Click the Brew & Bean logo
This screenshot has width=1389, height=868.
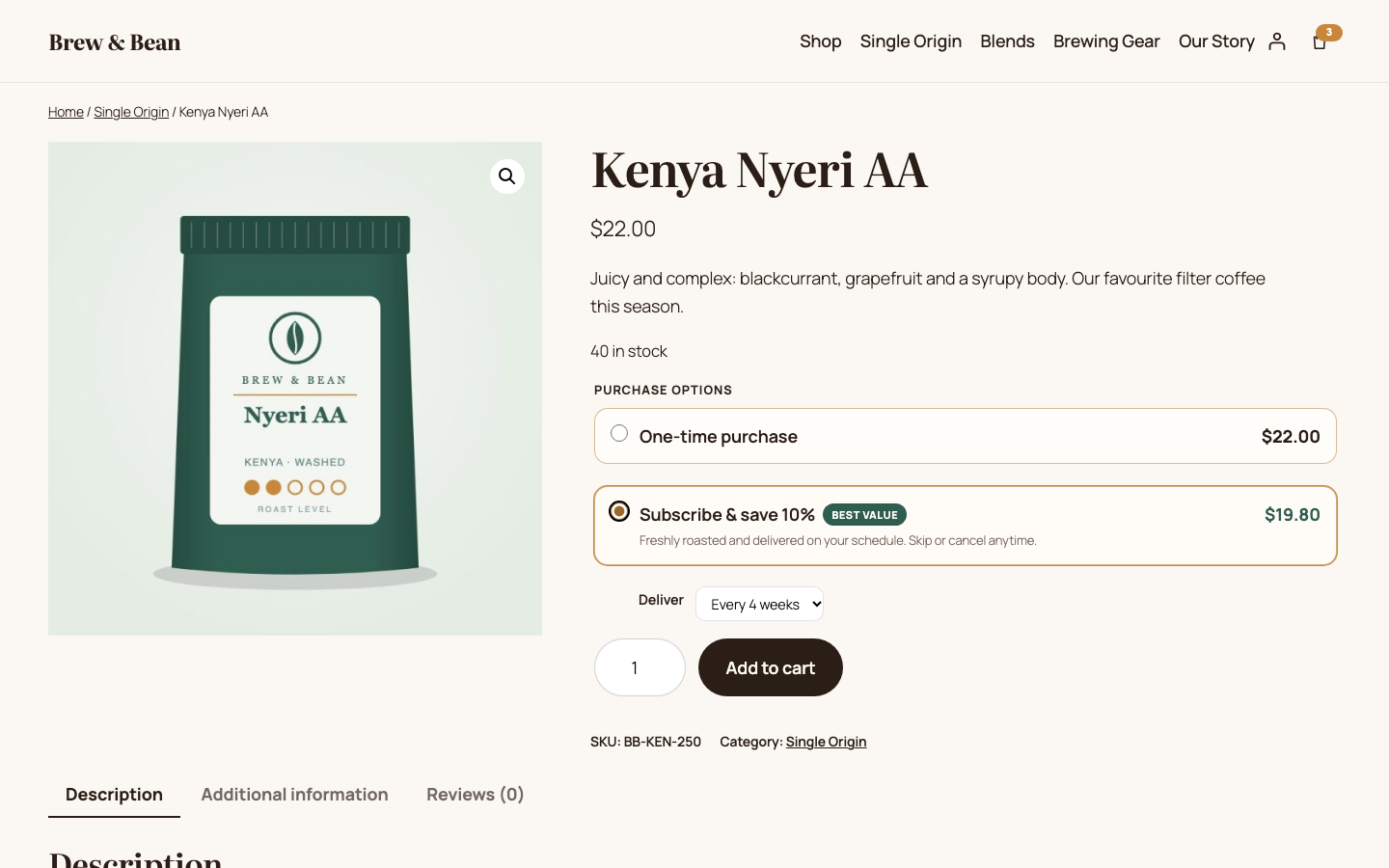click(115, 42)
